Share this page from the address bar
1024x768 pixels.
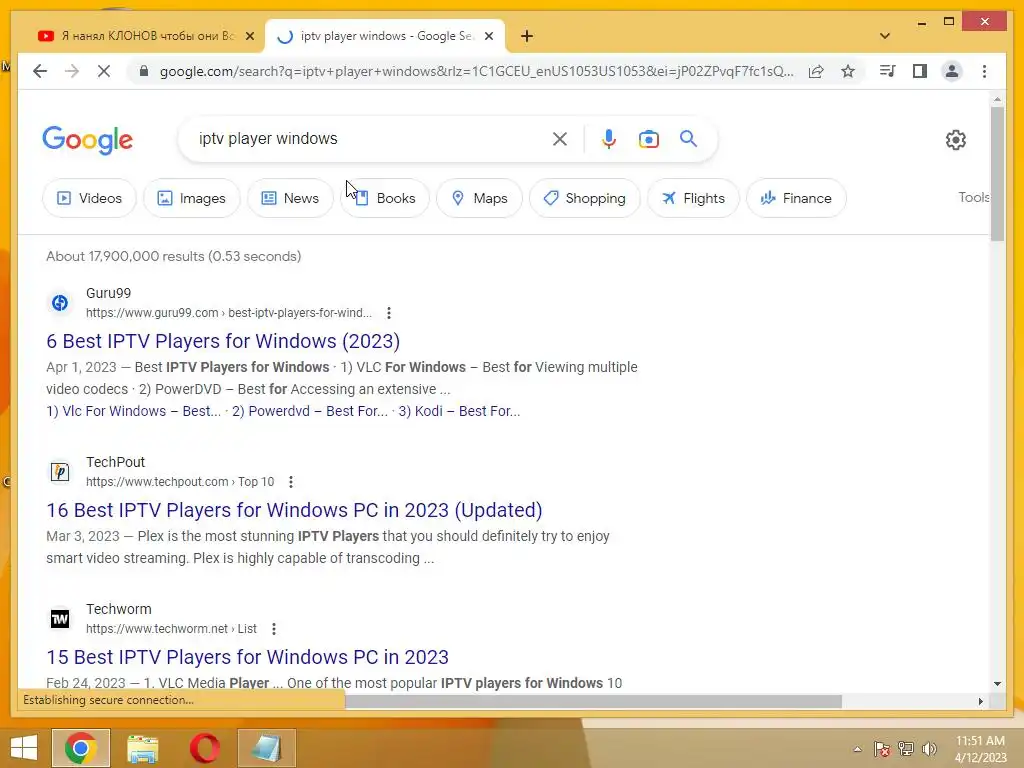pyautogui.click(x=816, y=71)
